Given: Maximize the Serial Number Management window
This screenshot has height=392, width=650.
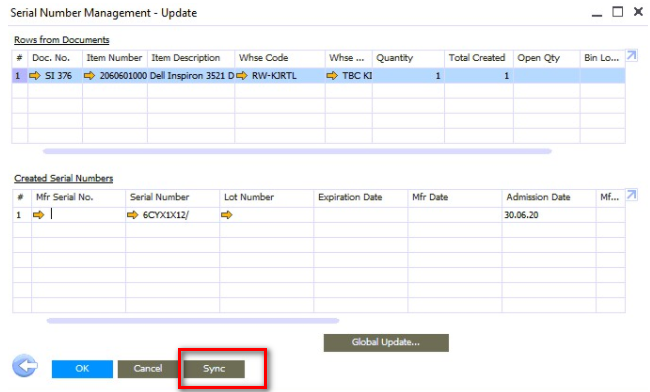Looking at the screenshot, I should [618, 12].
